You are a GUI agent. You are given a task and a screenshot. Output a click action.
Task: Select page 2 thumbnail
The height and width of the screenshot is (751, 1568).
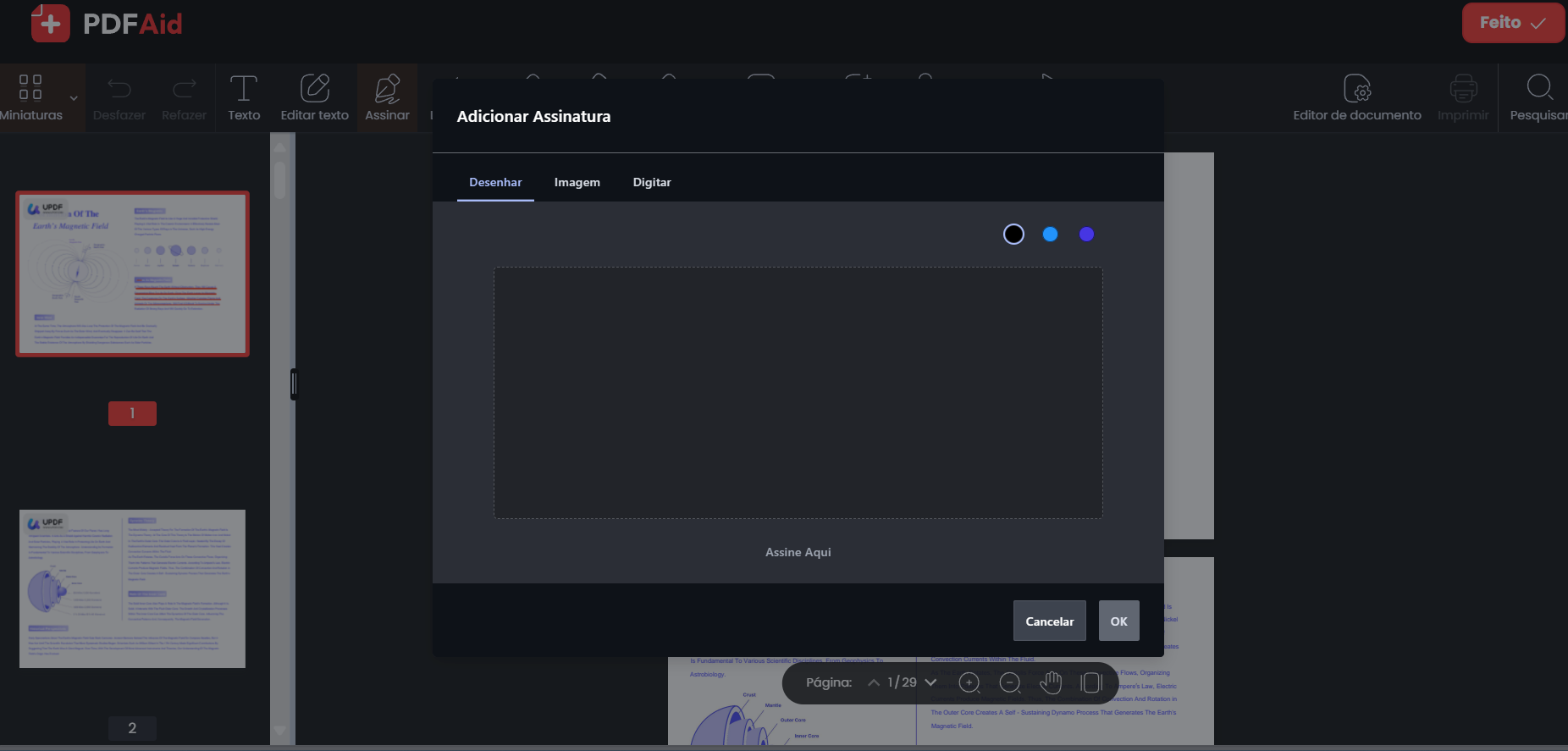[x=132, y=588]
